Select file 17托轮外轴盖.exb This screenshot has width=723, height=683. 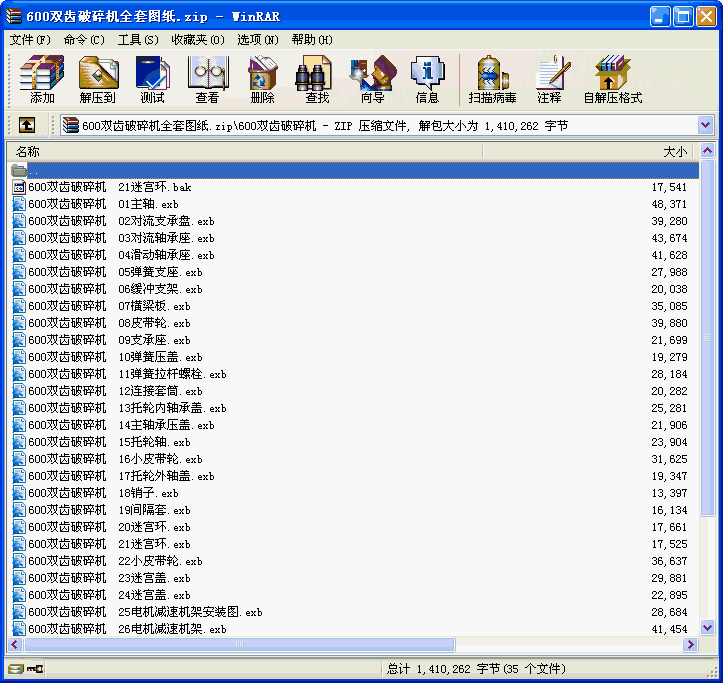[x=121, y=476]
